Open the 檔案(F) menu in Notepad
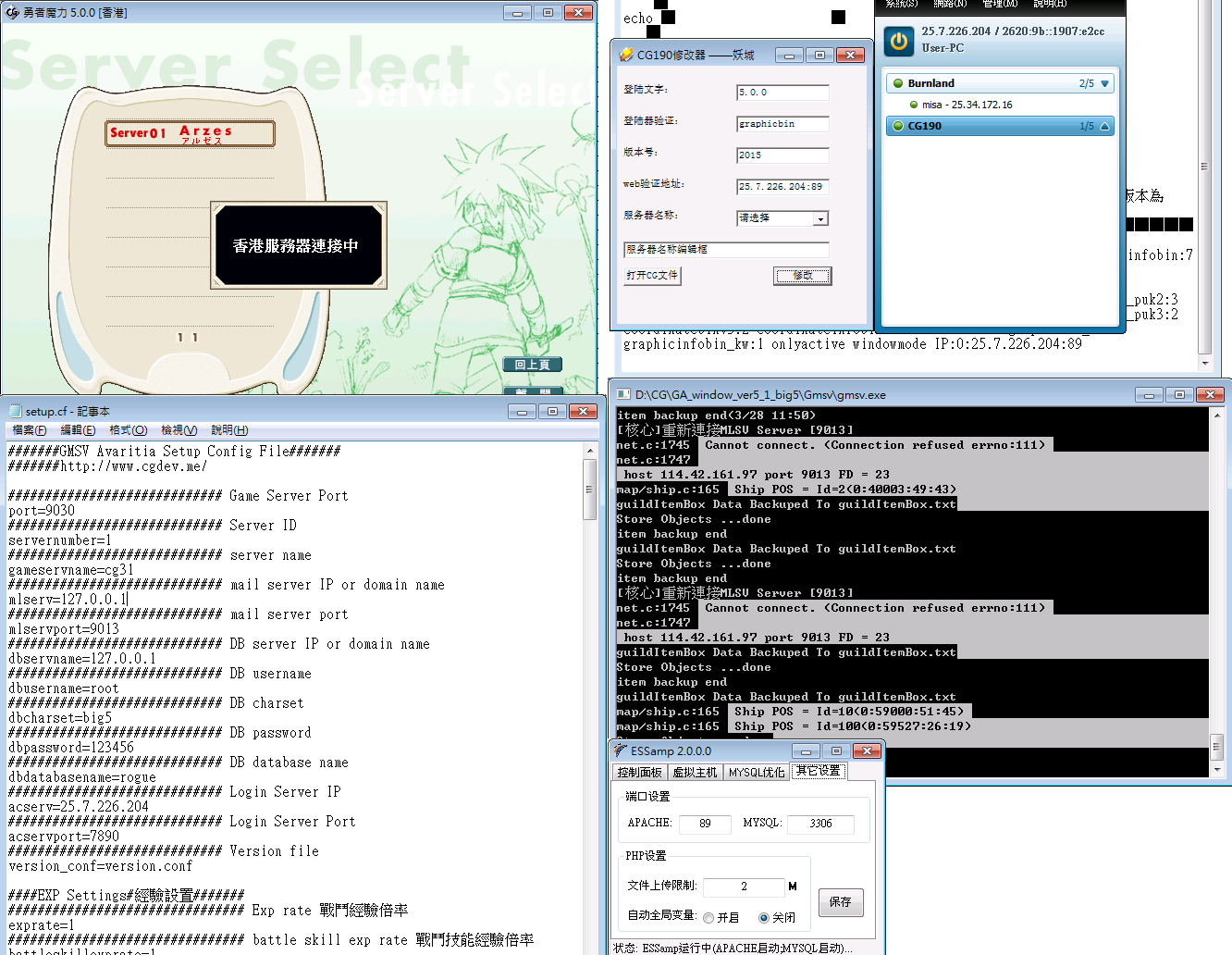 30,430
